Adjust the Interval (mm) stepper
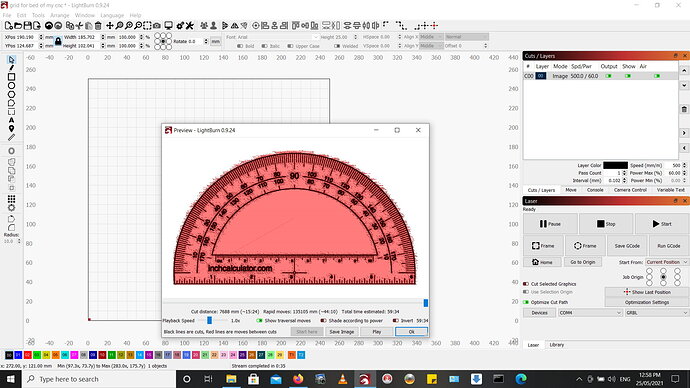Viewport: 690px width, 388px height. [x=624, y=180]
